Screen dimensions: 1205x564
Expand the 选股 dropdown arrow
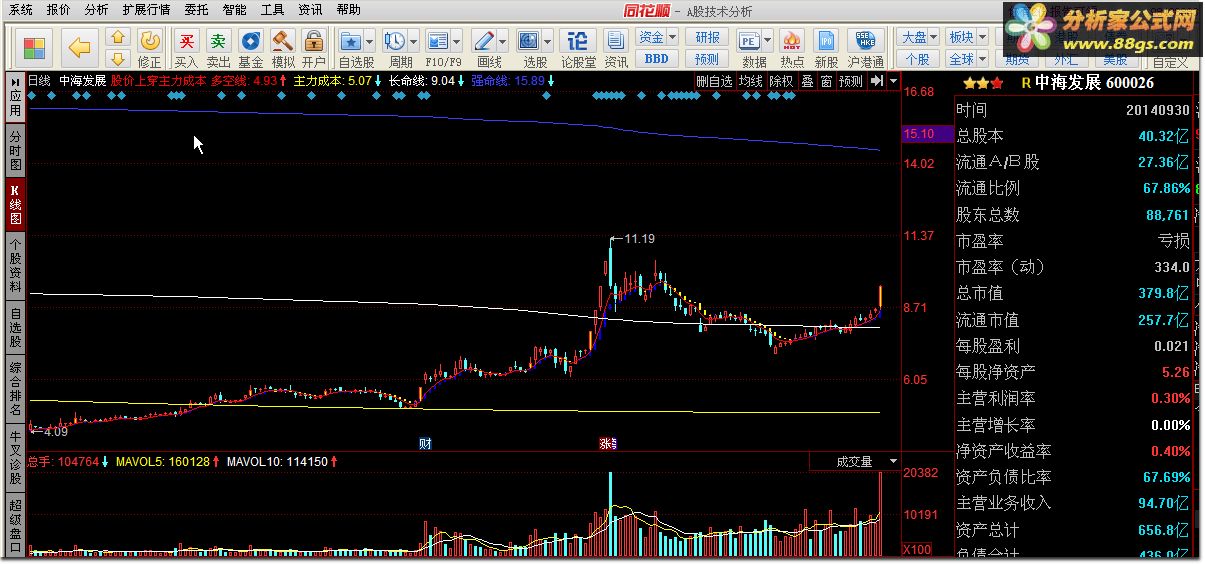[x=548, y=42]
